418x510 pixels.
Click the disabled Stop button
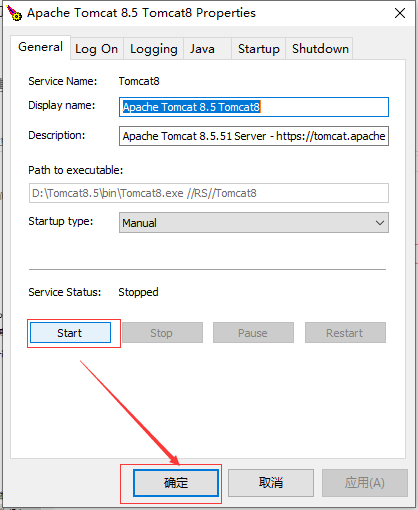pyautogui.click(x=162, y=333)
